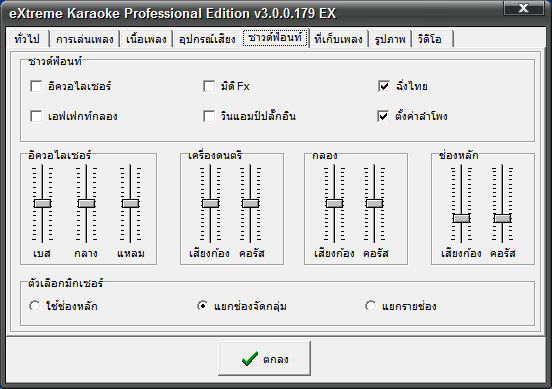This screenshot has height=389, width=552.
Task: Click the กลอง เสียงก้อง slider handle
Action: pos(334,203)
